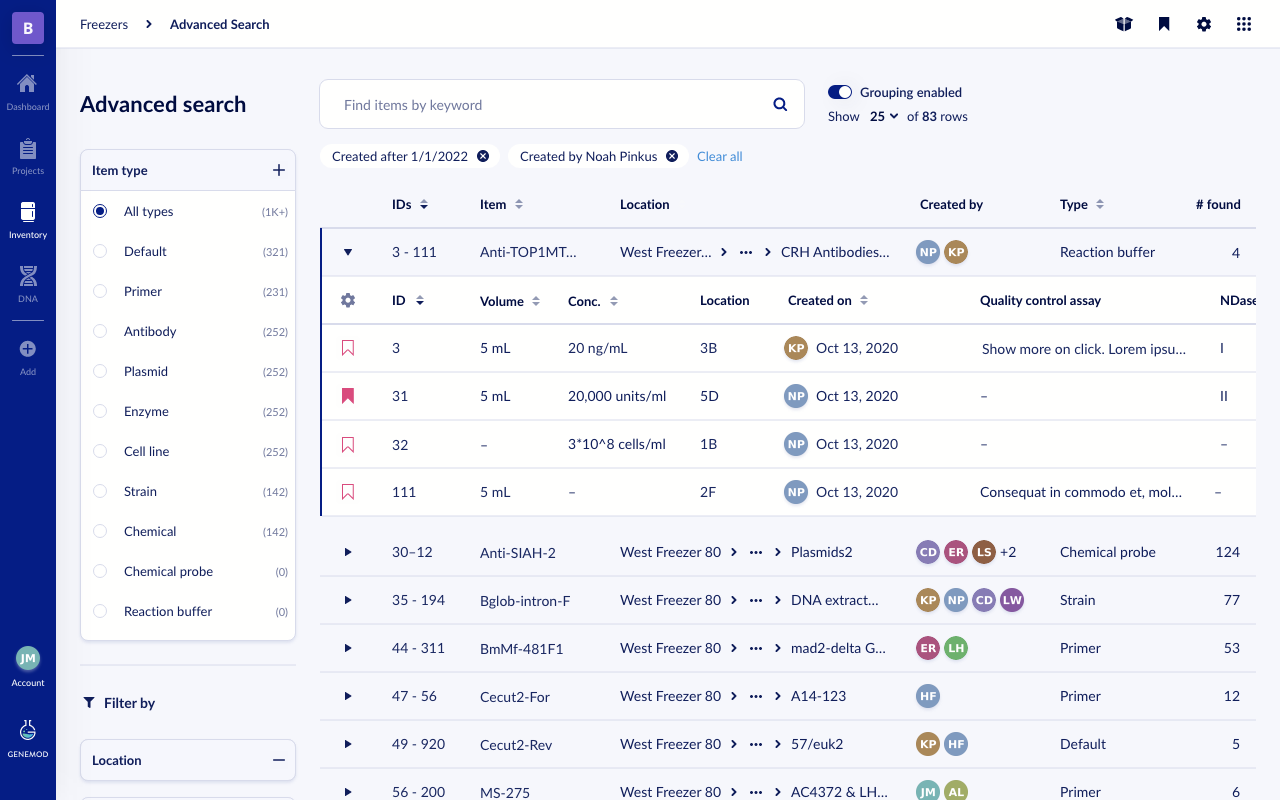This screenshot has height=800, width=1280.
Task: Open the Dashboard from the sidebar
Action: (27, 90)
